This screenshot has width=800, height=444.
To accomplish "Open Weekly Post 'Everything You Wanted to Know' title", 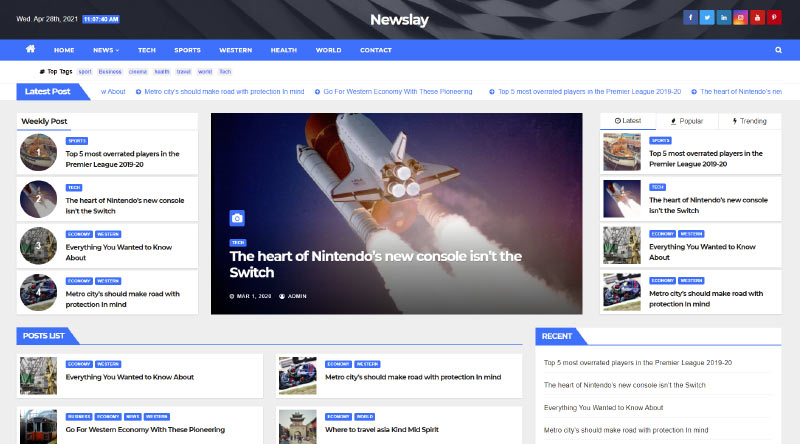I will (x=119, y=252).
